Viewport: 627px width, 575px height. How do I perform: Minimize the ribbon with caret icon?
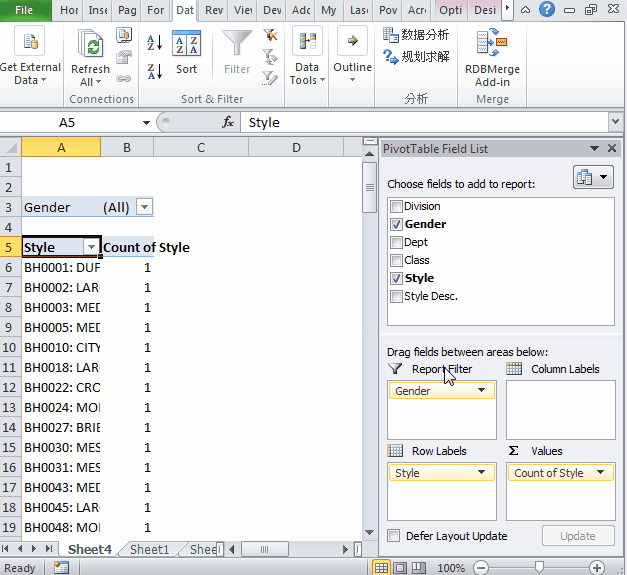(x=525, y=10)
